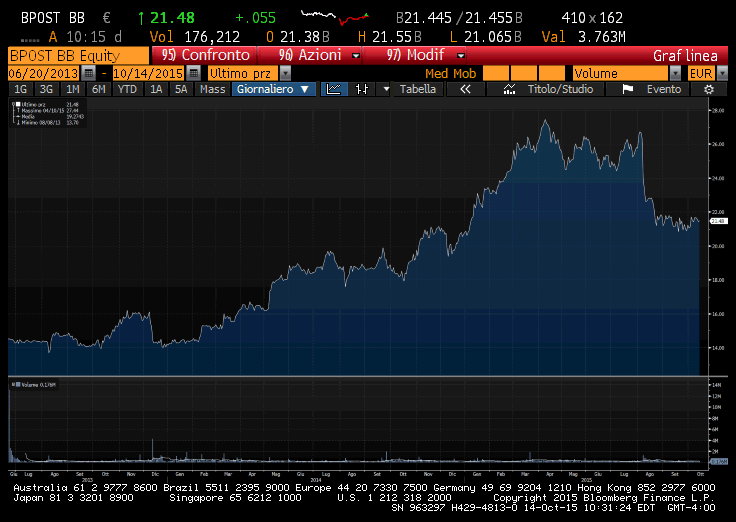This screenshot has height=522, width=736.
Task: Select the 3G time range tab
Action: point(46,89)
